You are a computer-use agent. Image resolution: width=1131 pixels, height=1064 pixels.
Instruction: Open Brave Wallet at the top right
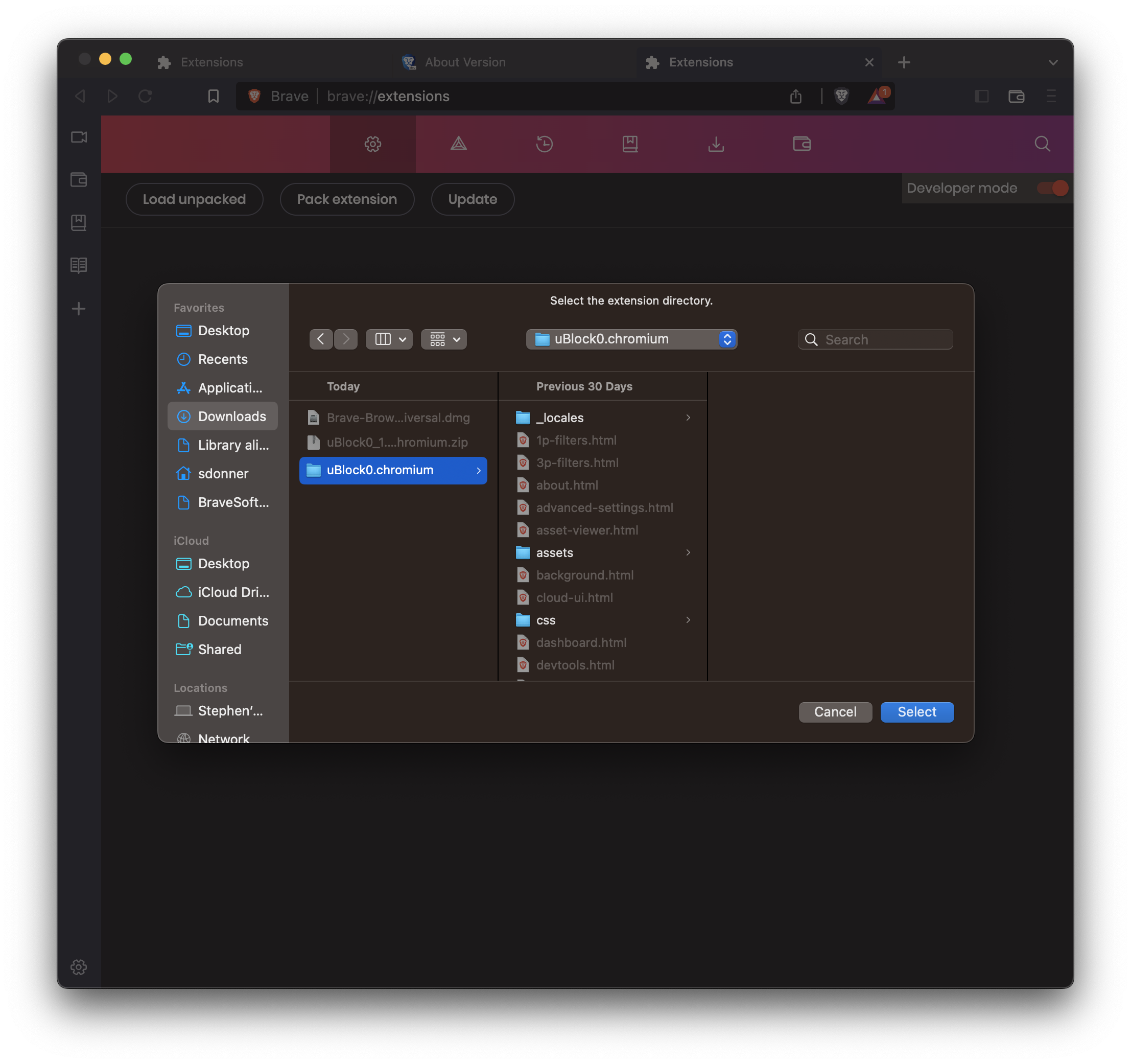click(x=1016, y=96)
